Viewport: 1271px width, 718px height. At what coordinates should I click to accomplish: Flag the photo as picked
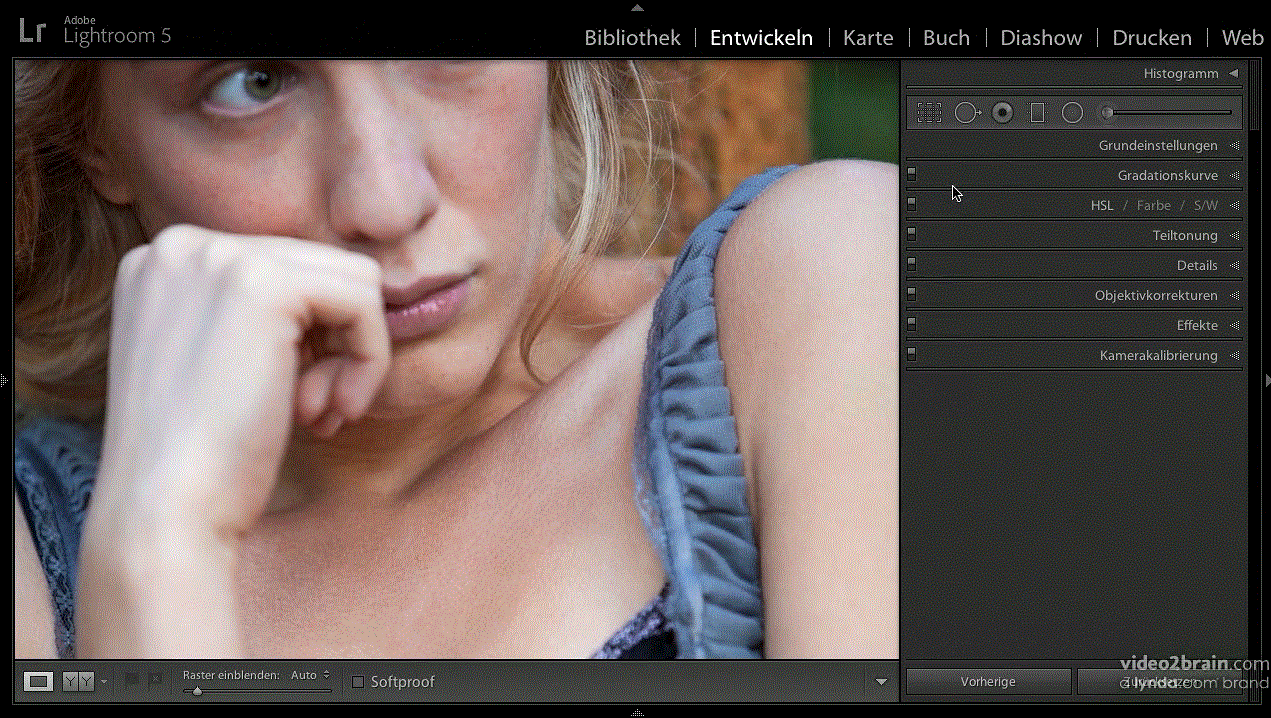click(132, 680)
